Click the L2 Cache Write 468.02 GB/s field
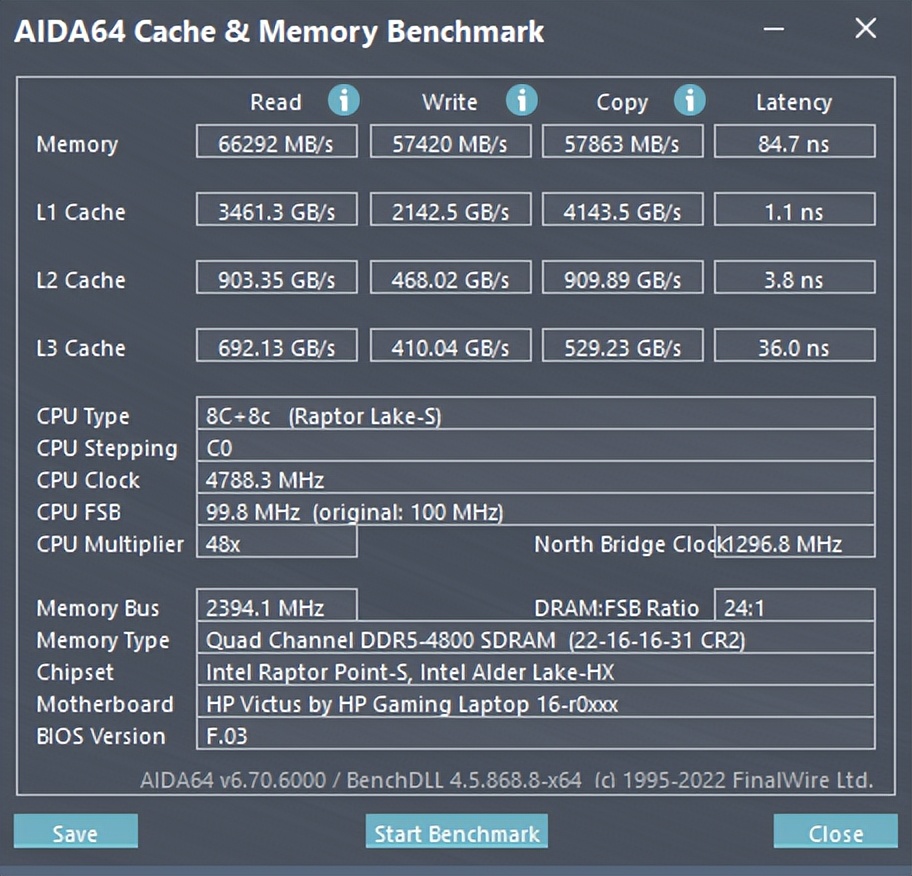Screen dimensions: 912x876 [x=450, y=278]
